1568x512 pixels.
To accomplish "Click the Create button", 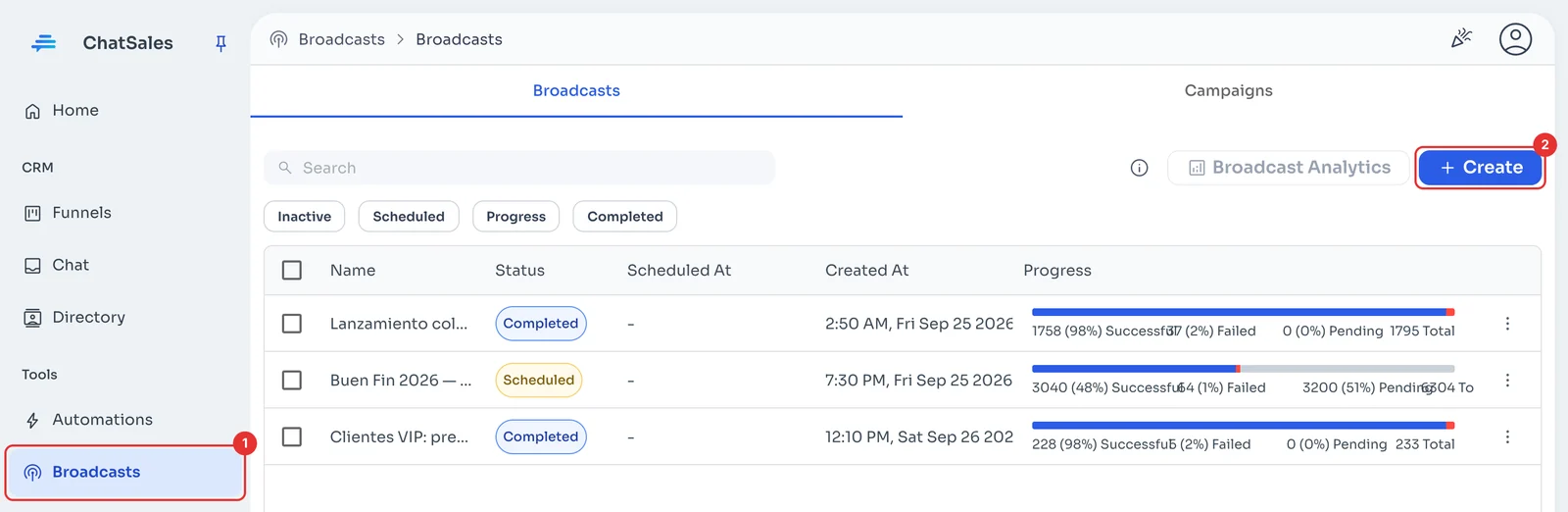I will (x=1481, y=168).
